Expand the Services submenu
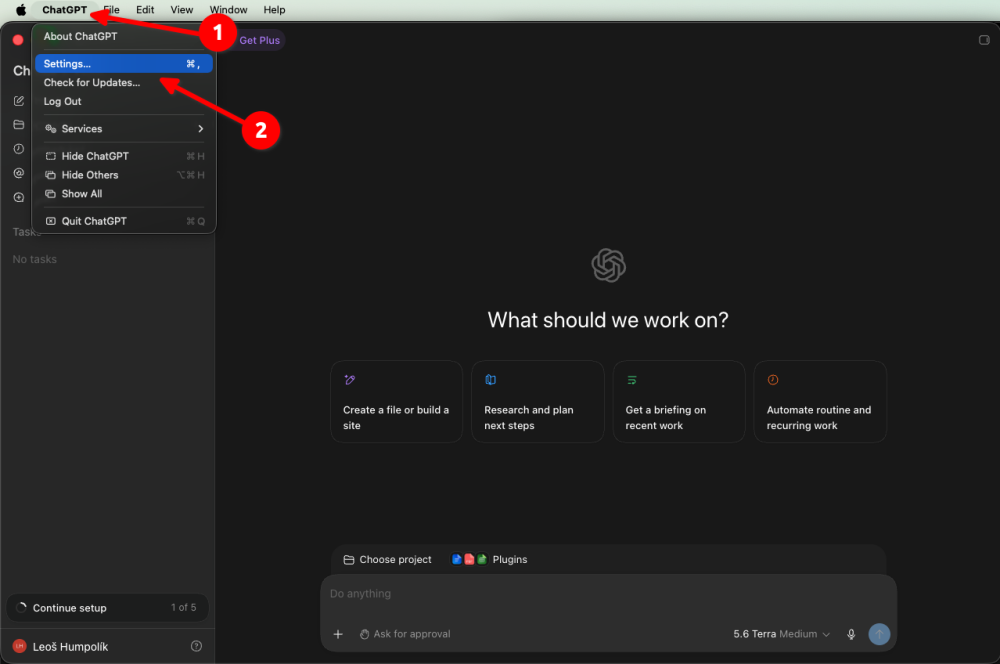Image resolution: width=1000 pixels, height=664 pixels. click(124, 129)
